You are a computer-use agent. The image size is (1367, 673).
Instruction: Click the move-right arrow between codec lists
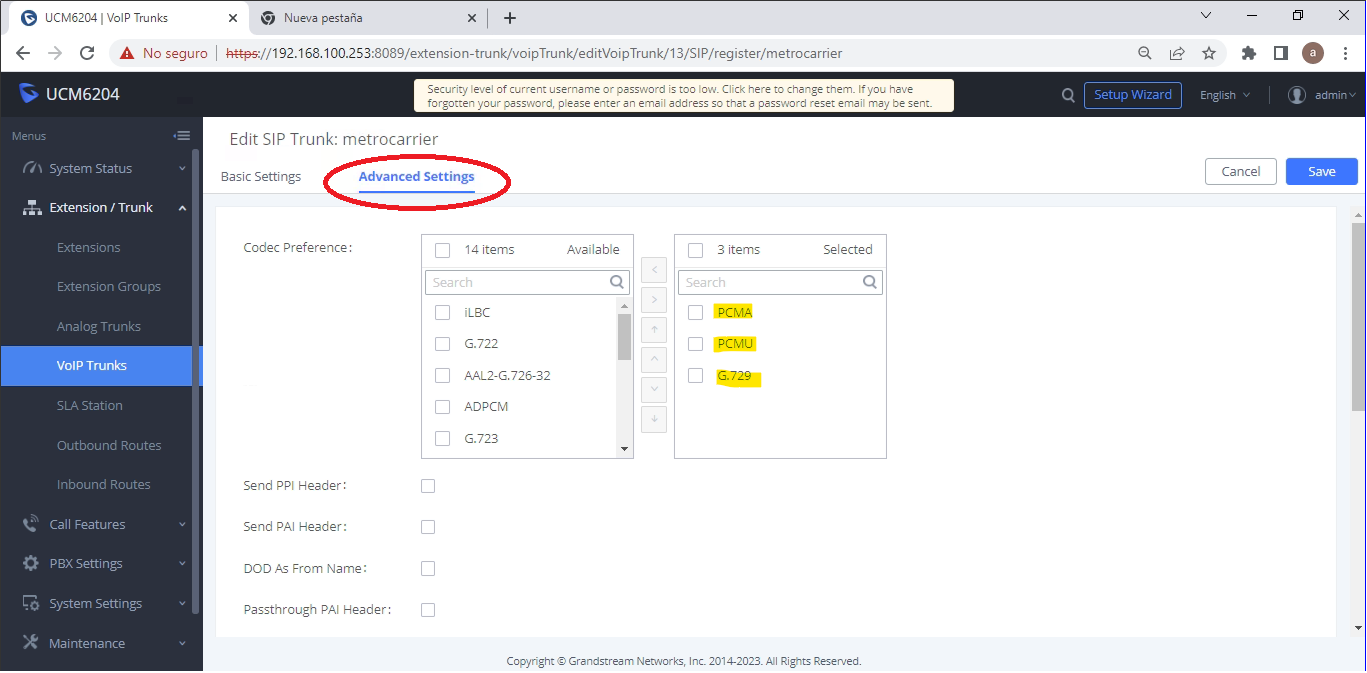[653, 299]
